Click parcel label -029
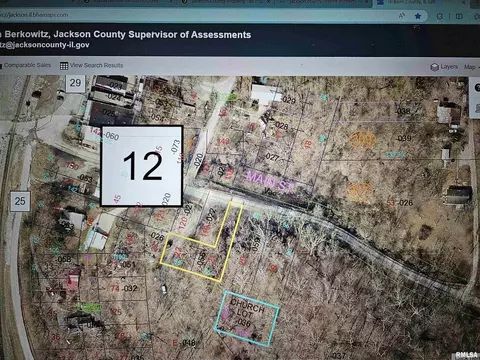 (x=289, y=99)
